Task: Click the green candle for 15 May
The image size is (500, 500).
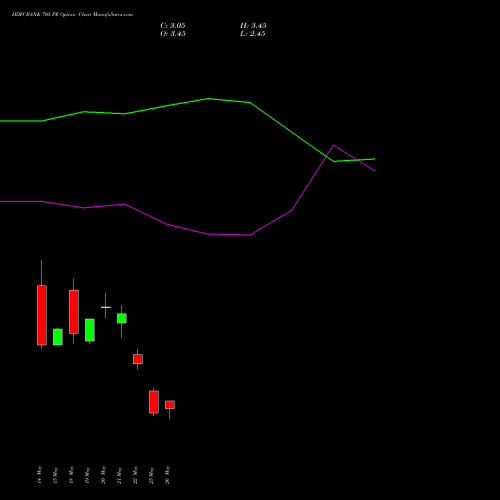Action: [x=58, y=337]
